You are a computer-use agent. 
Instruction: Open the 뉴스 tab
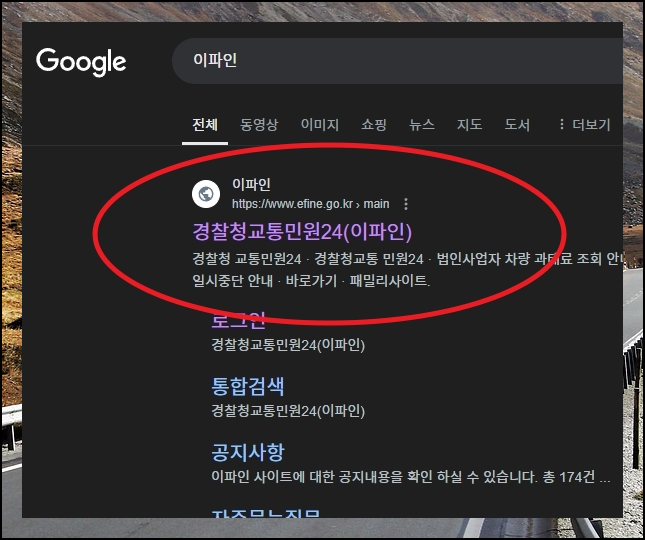point(422,125)
